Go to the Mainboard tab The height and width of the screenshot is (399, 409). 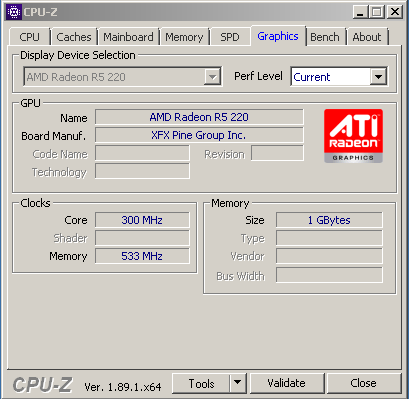click(x=128, y=37)
